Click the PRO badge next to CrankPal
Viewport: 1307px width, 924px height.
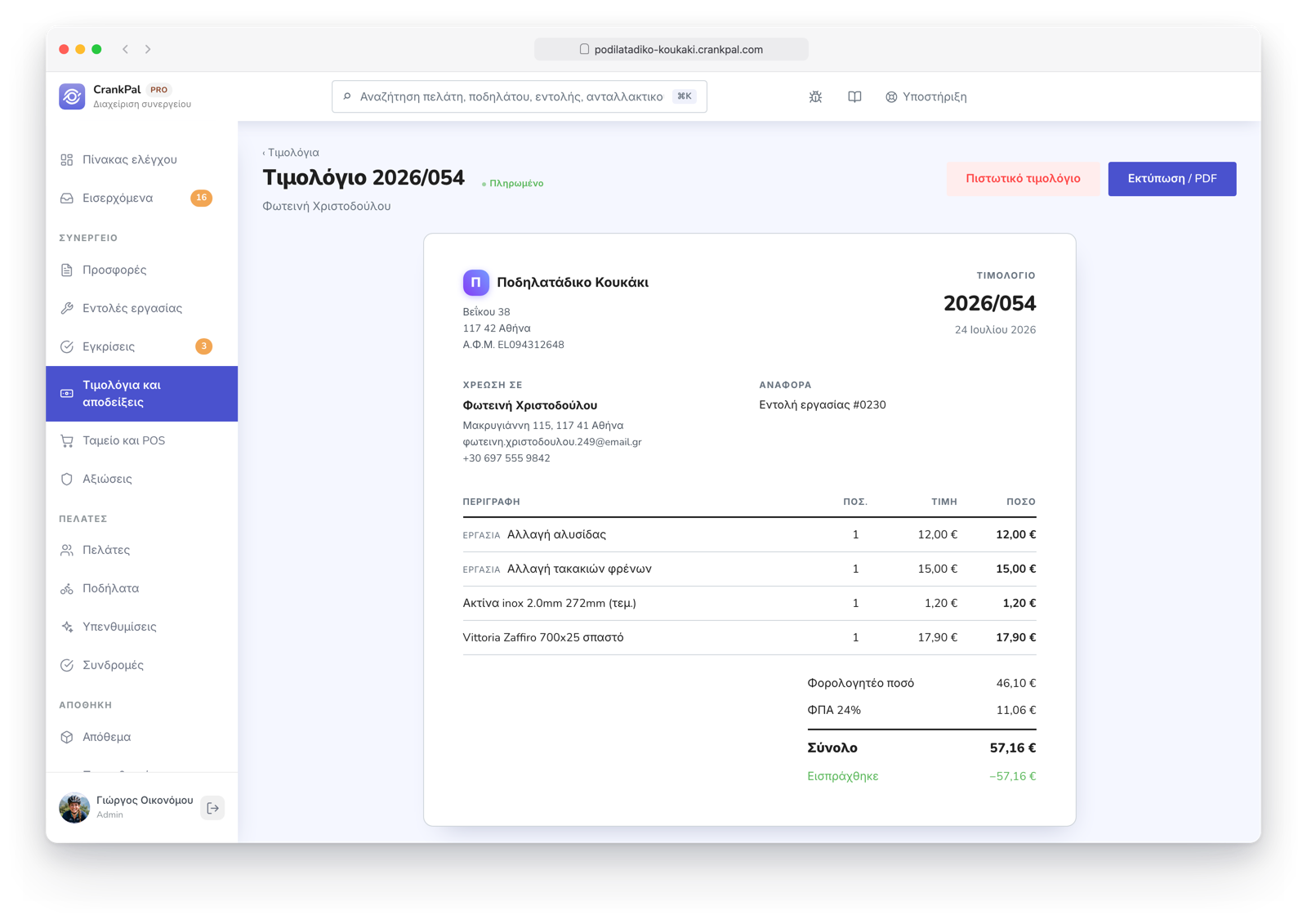pyautogui.click(x=159, y=90)
